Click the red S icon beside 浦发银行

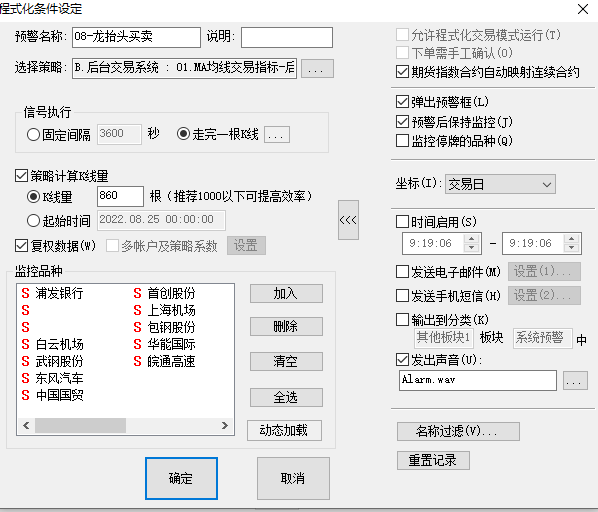(x=26, y=293)
